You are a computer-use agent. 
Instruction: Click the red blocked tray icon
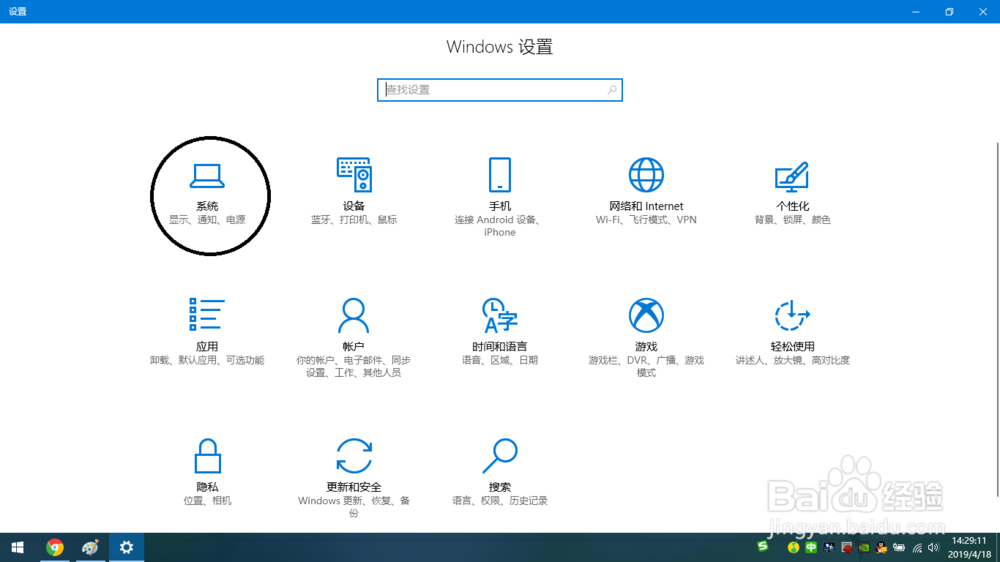tap(846, 547)
